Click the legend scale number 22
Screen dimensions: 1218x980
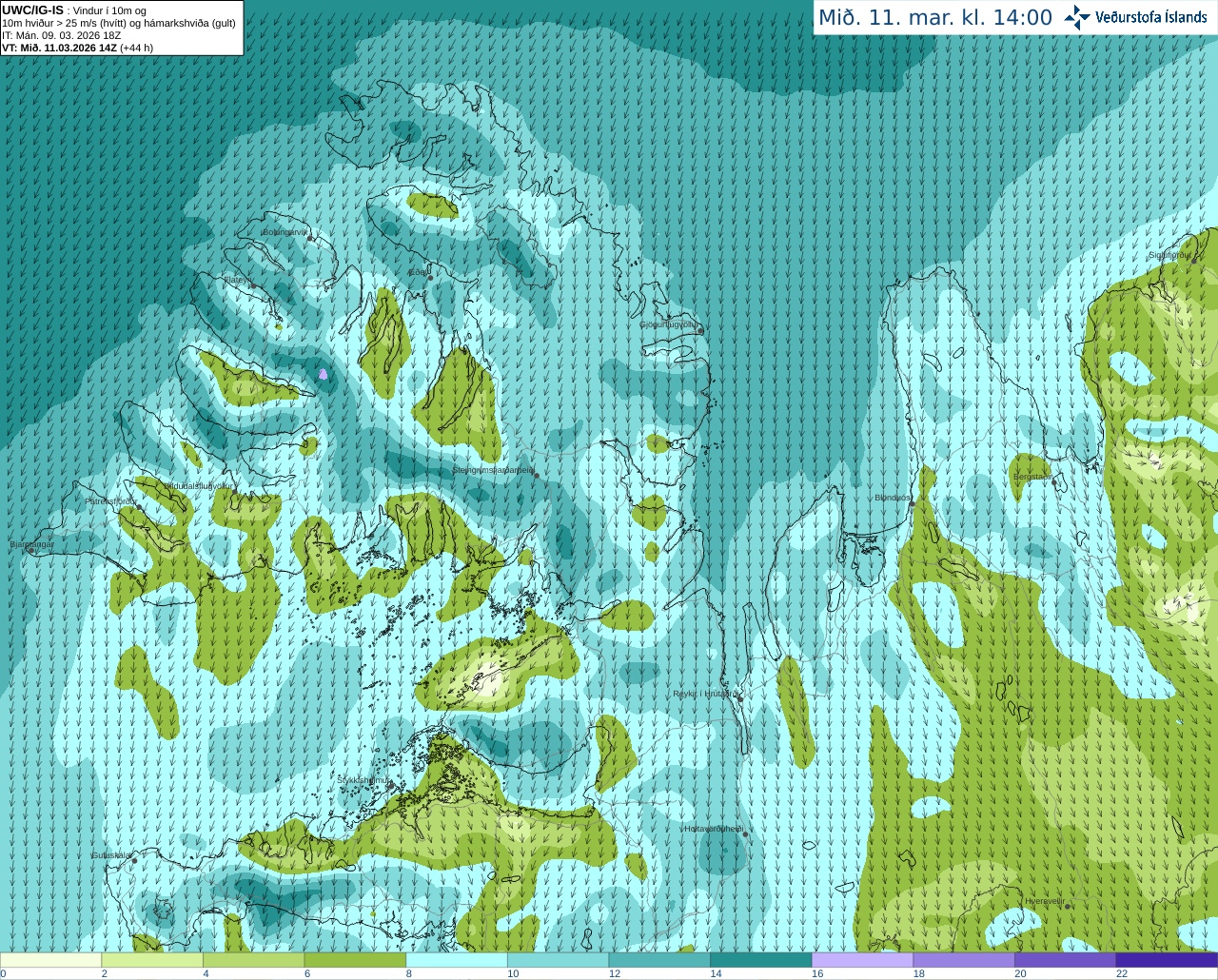[x=1122, y=973]
